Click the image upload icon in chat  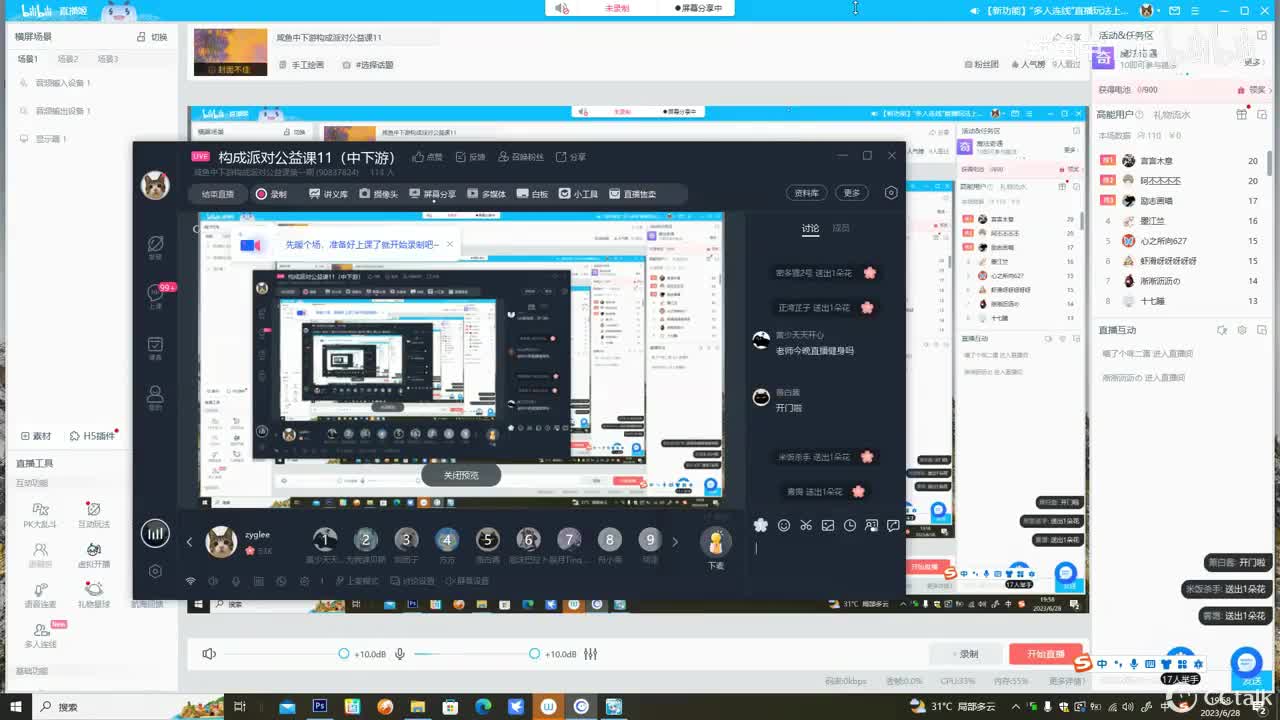click(x=828, y=525)
